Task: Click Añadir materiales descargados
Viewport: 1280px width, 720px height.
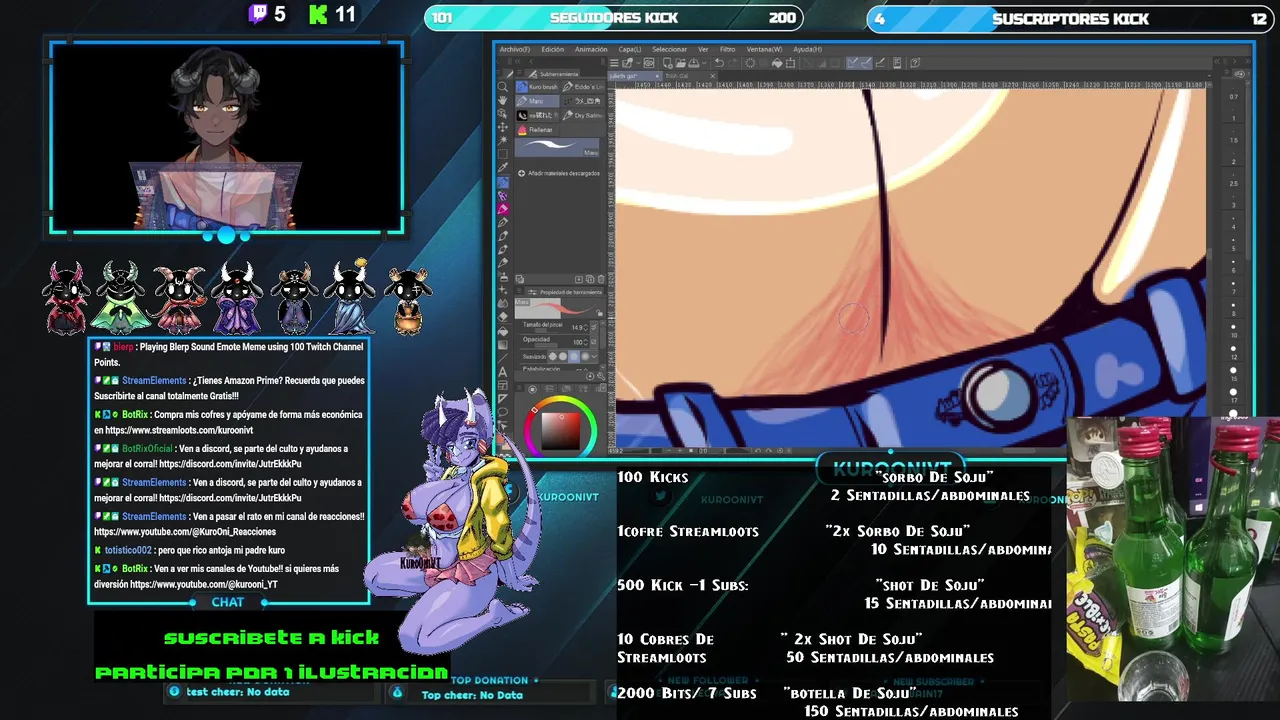Action: pos(558,173)
